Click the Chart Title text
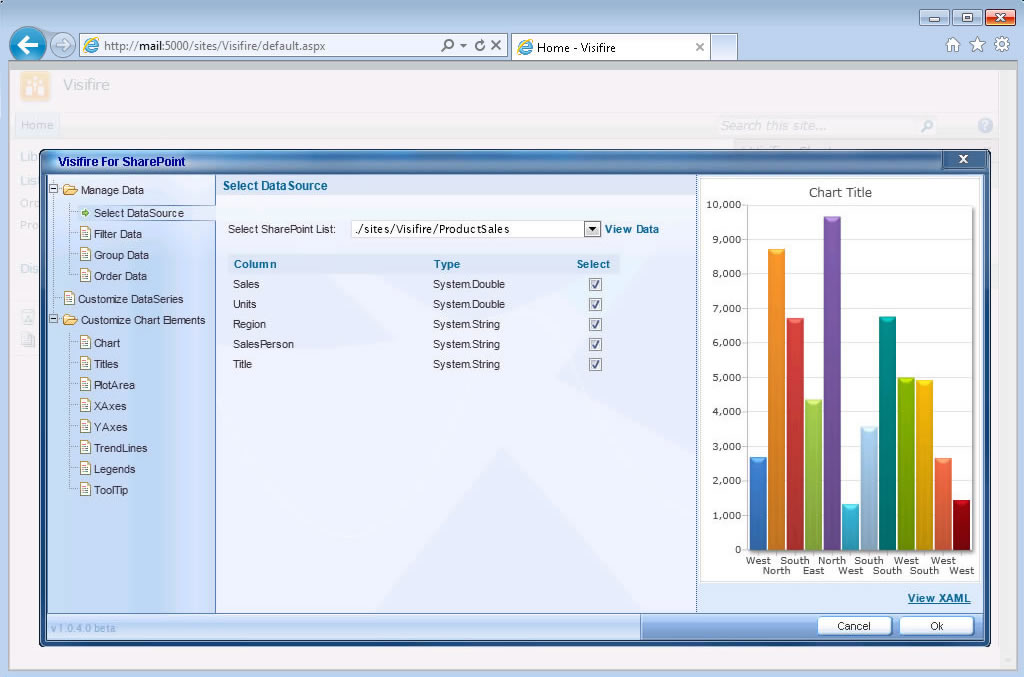Screen dimensions: 1024x677 click(840, 193)
